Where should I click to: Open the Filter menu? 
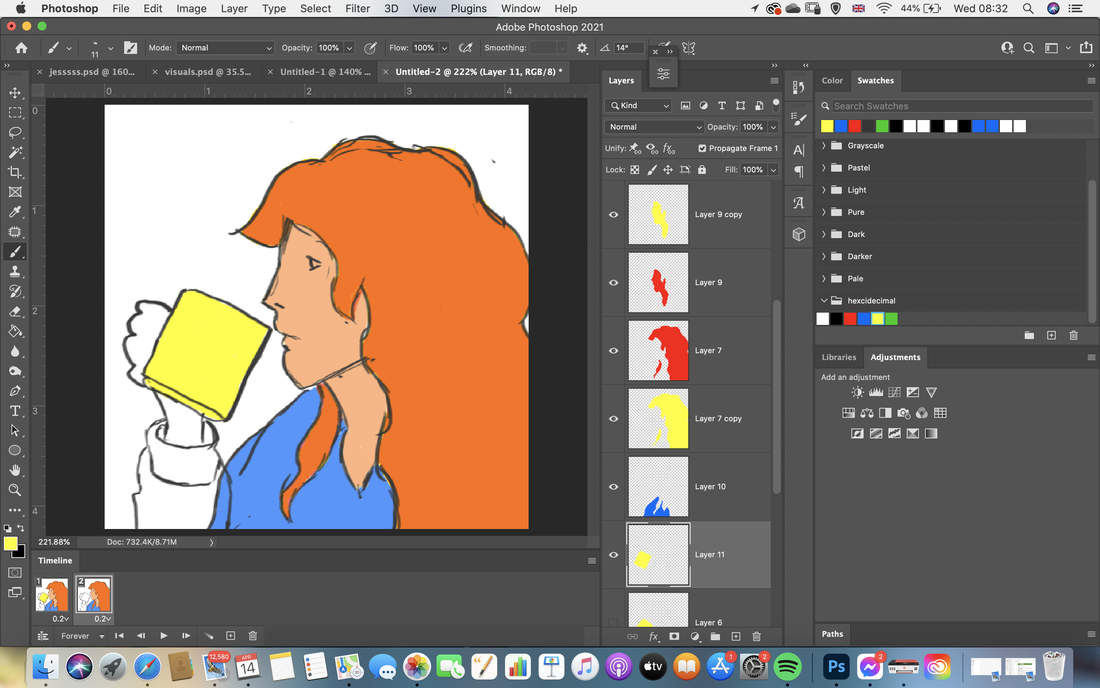(357, 8)
